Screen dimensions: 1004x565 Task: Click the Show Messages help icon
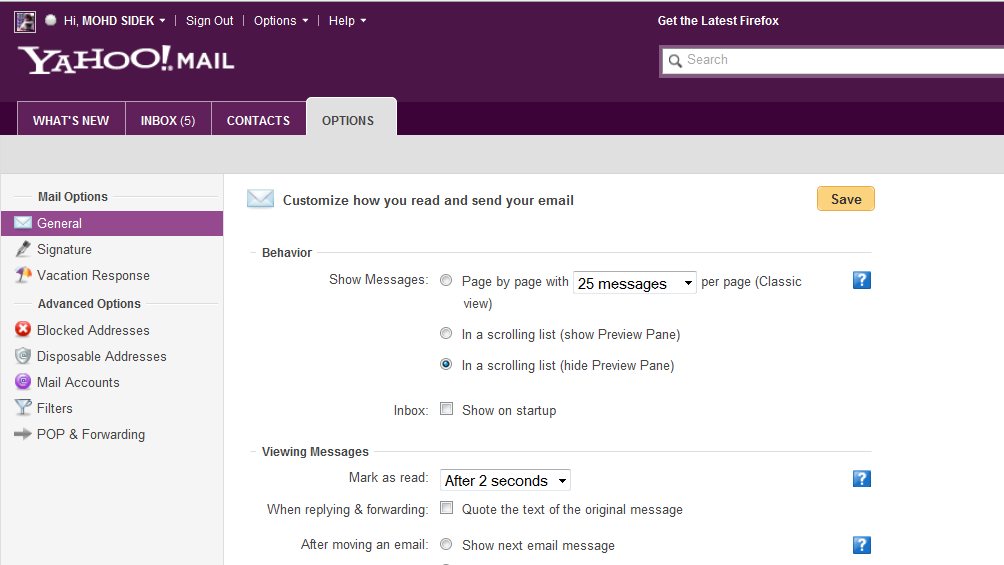point(862,280)
